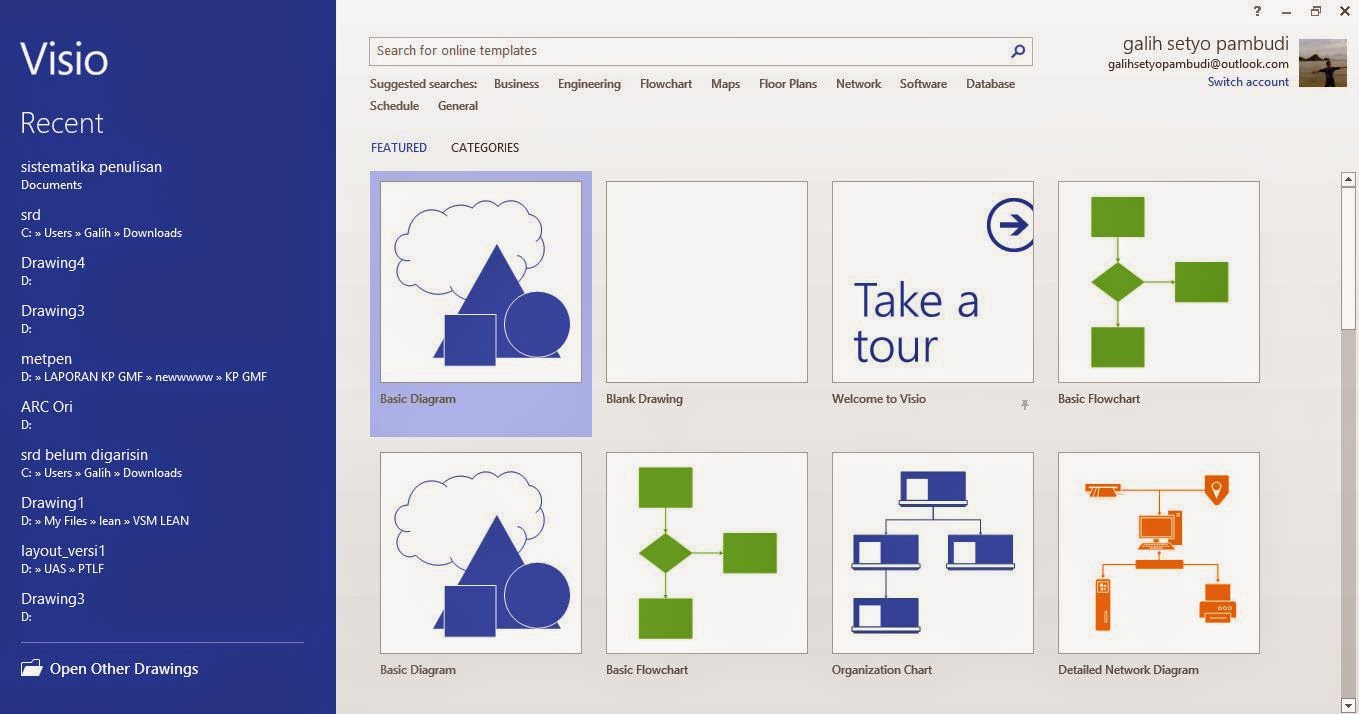This screenshot has height=714, width=1359.
Task: Click the pin icon beside Welcome to Visio
Action: pyautogui.click(x=1024, y=405)
